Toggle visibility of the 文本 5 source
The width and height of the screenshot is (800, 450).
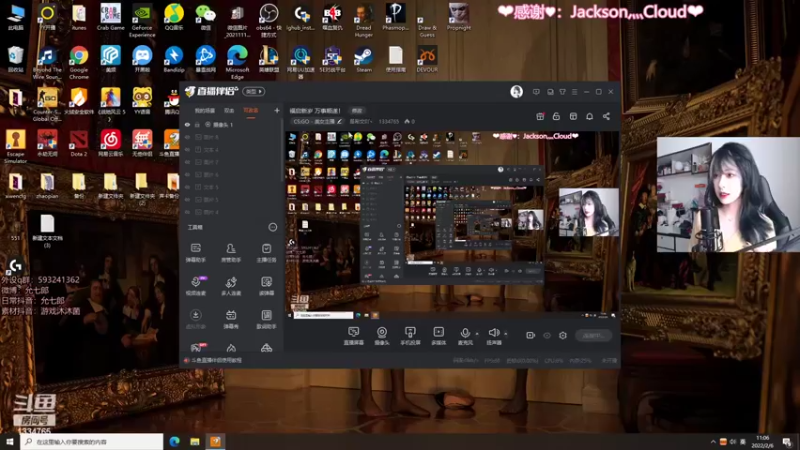tap(187, 187)
